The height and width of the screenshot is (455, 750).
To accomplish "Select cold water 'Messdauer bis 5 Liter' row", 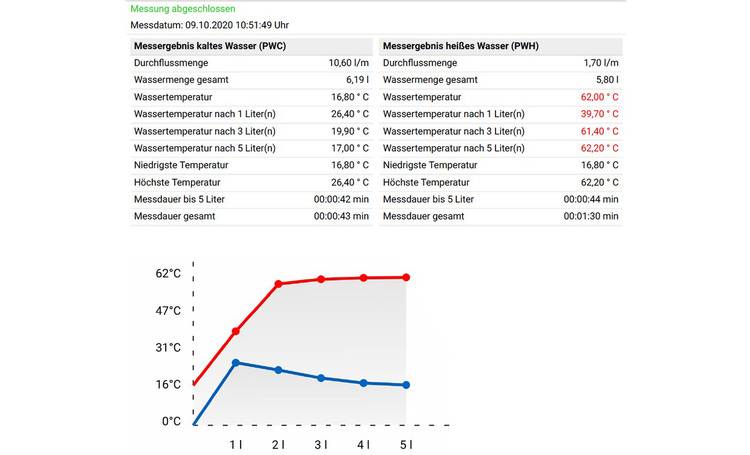I will 251,199.
